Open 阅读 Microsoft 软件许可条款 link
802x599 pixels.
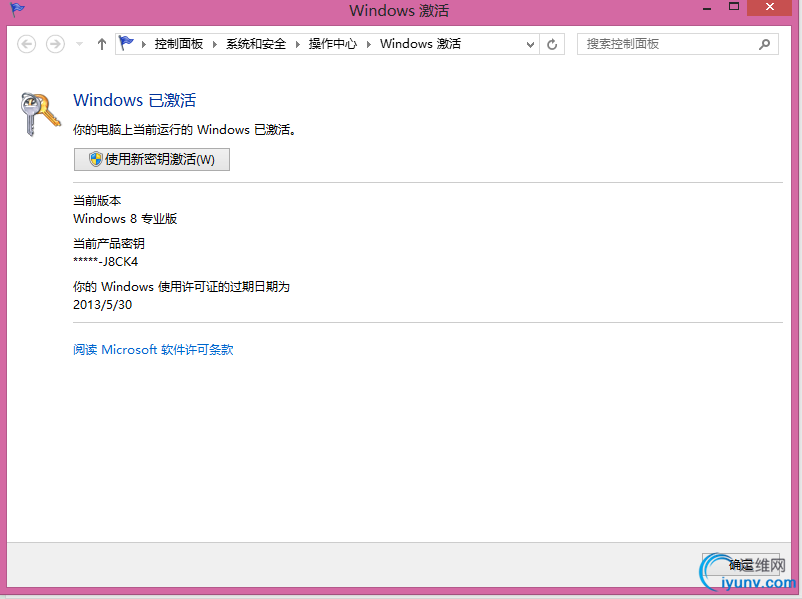click(x=153, y=349)
